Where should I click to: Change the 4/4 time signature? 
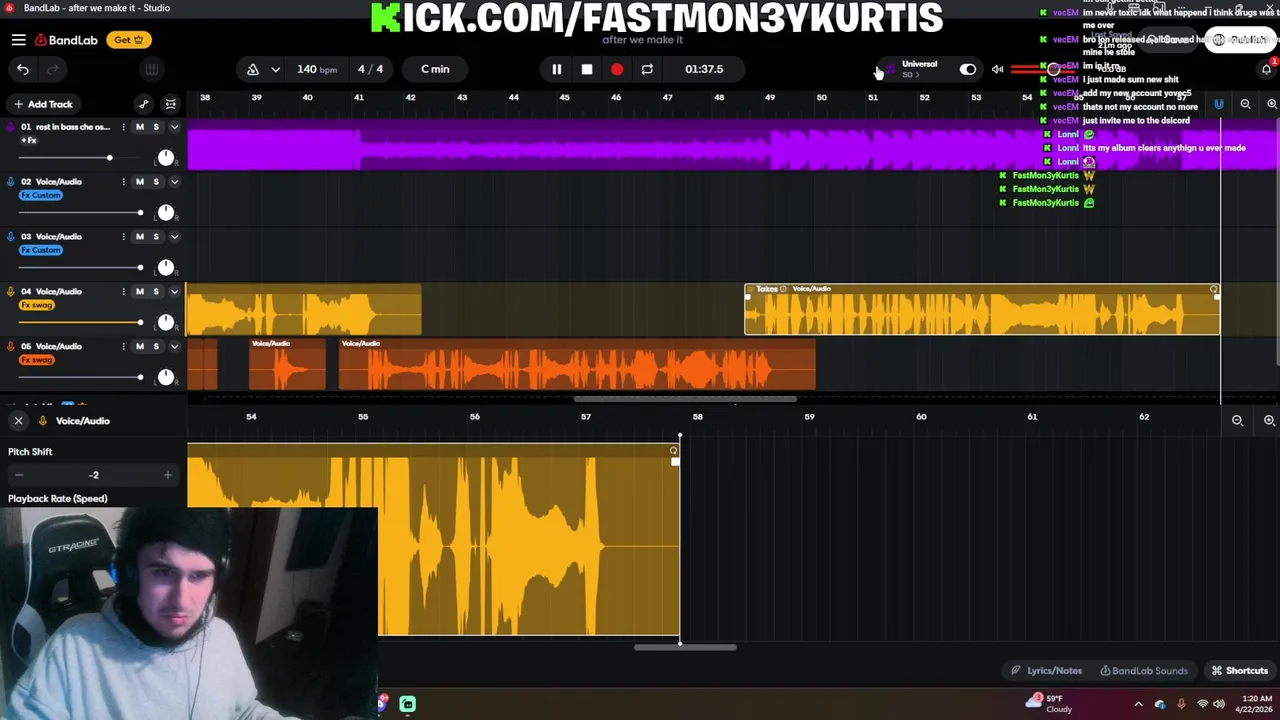[x=370, y=69]
